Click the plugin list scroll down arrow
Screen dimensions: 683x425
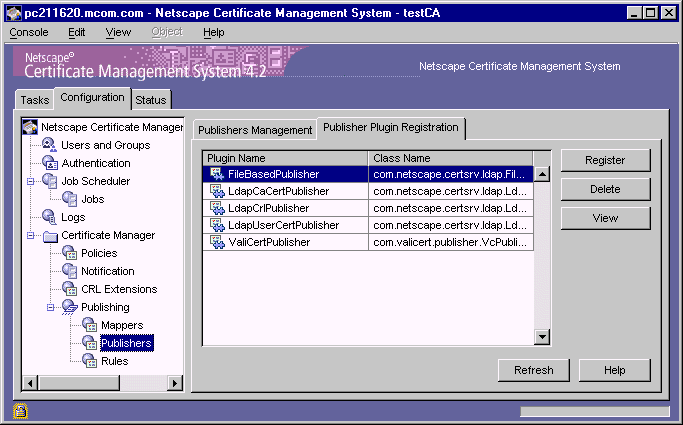click(x=542, y=336)
